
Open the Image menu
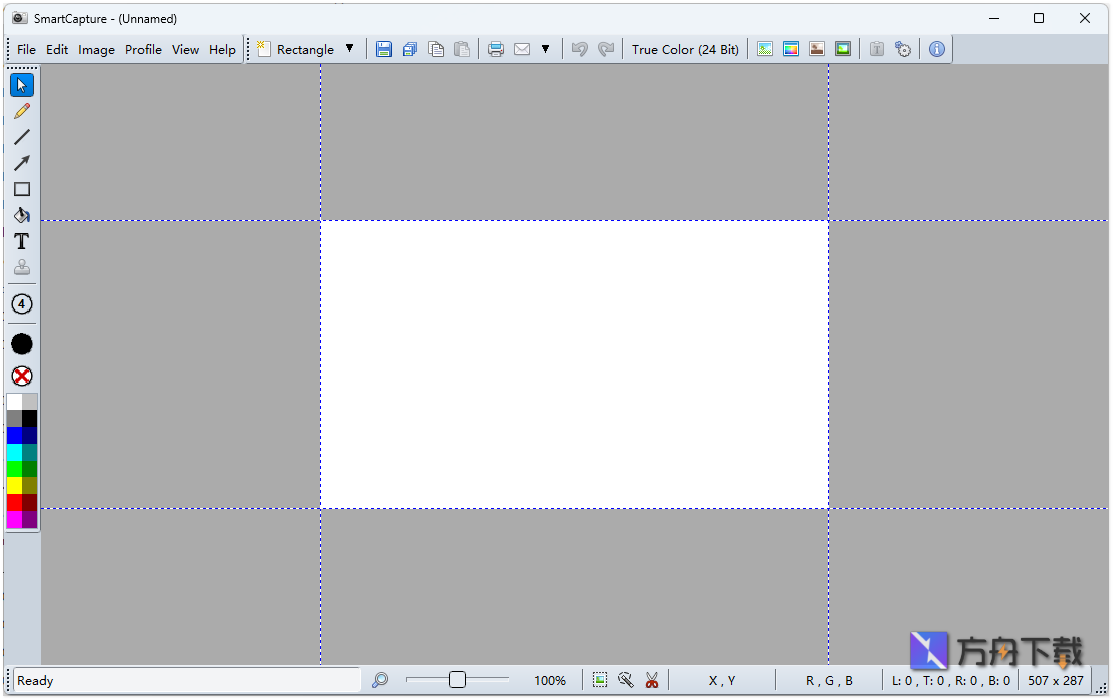tap(96, 49)
